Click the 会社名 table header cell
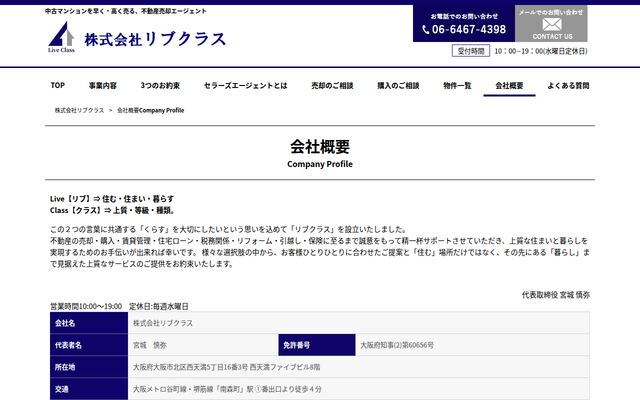 pos(89,323)
